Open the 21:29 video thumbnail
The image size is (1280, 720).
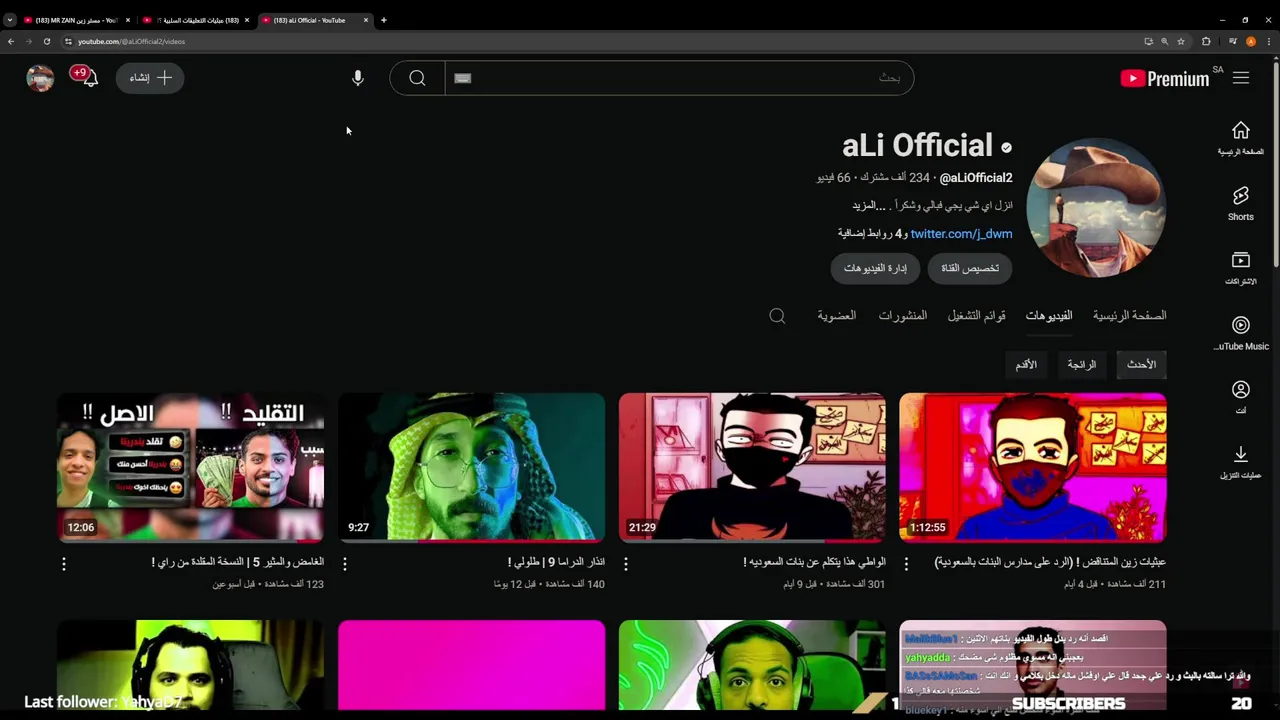752,467
